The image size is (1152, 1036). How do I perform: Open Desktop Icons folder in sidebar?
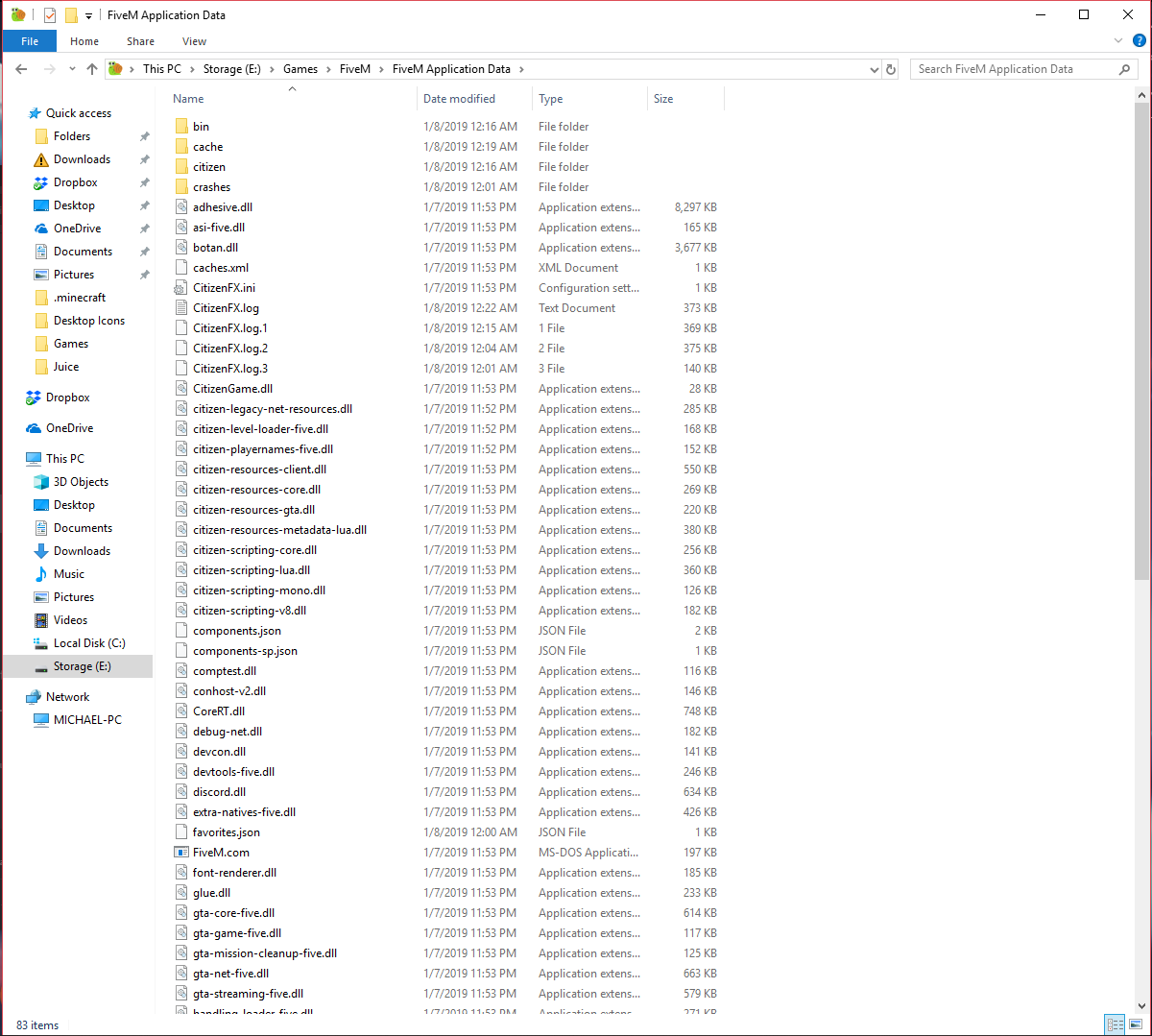89,321
